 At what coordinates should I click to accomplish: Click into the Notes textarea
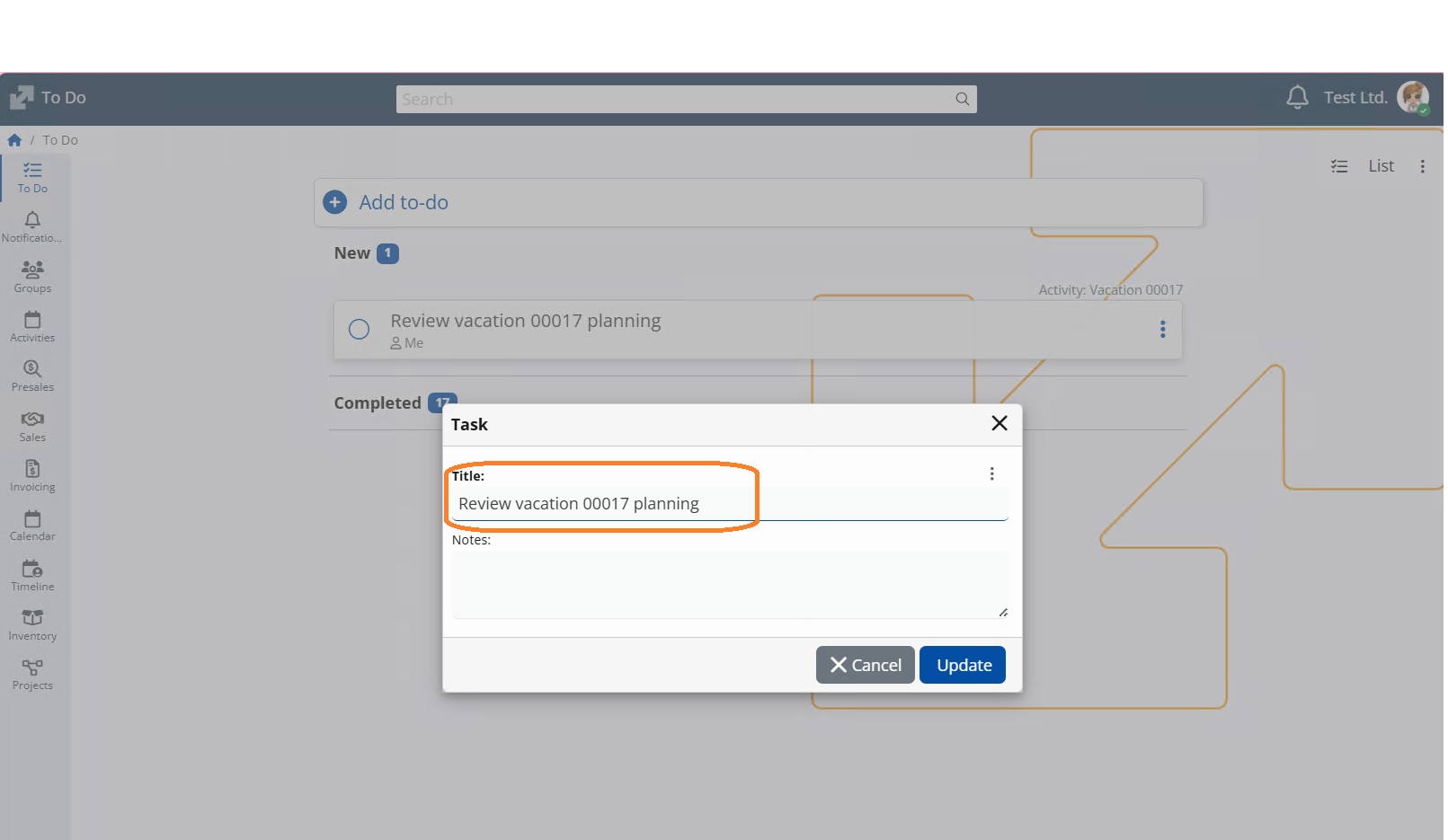pyautogui.click(x=729, y=585)
